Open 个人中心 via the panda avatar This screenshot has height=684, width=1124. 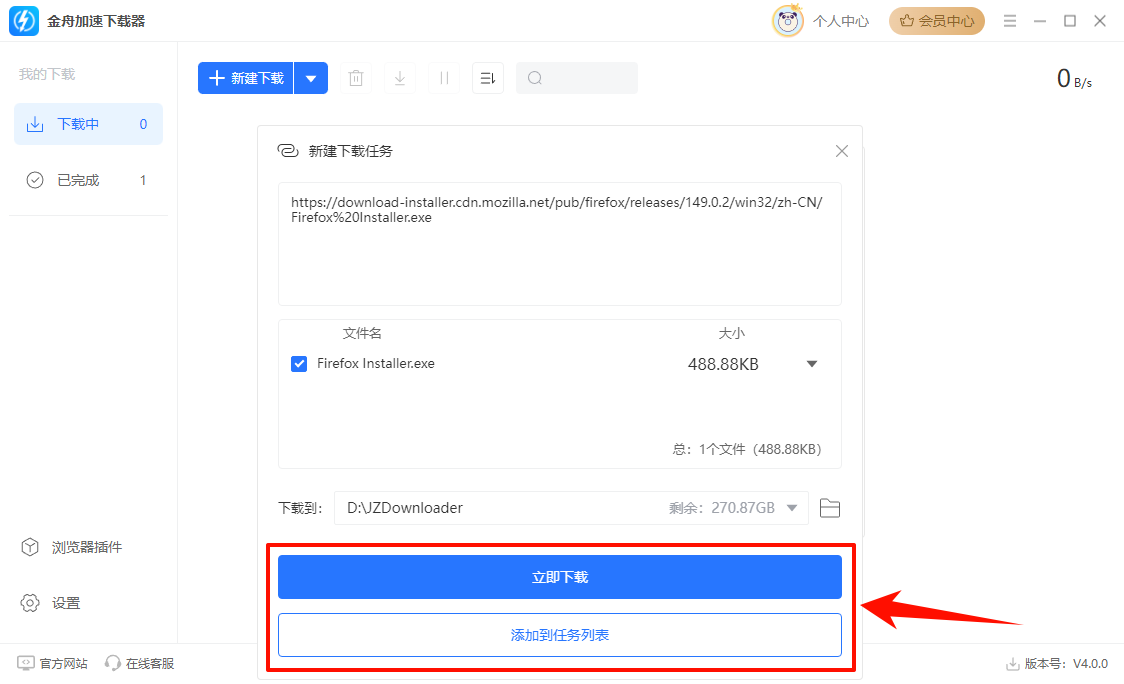pos(788,20)
